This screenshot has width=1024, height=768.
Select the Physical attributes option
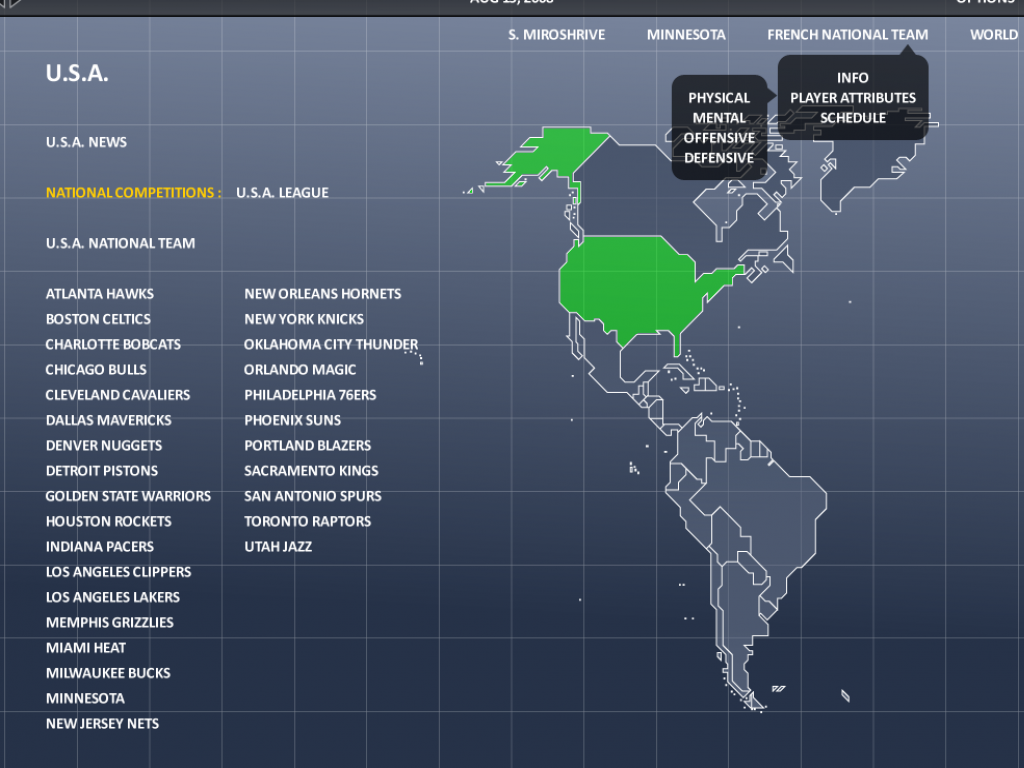[718, 98]
